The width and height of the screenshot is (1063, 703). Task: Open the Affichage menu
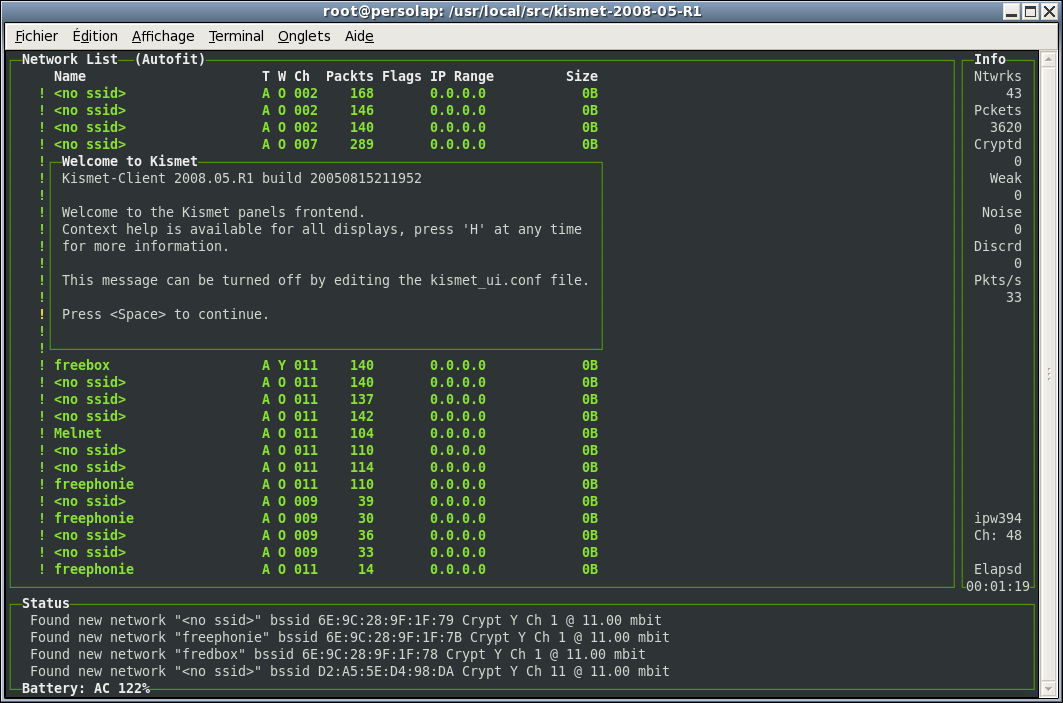tap(163, 36)
